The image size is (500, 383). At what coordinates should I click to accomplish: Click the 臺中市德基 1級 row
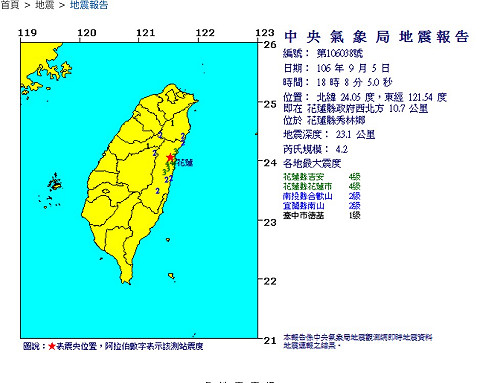[x=322, y=215]
